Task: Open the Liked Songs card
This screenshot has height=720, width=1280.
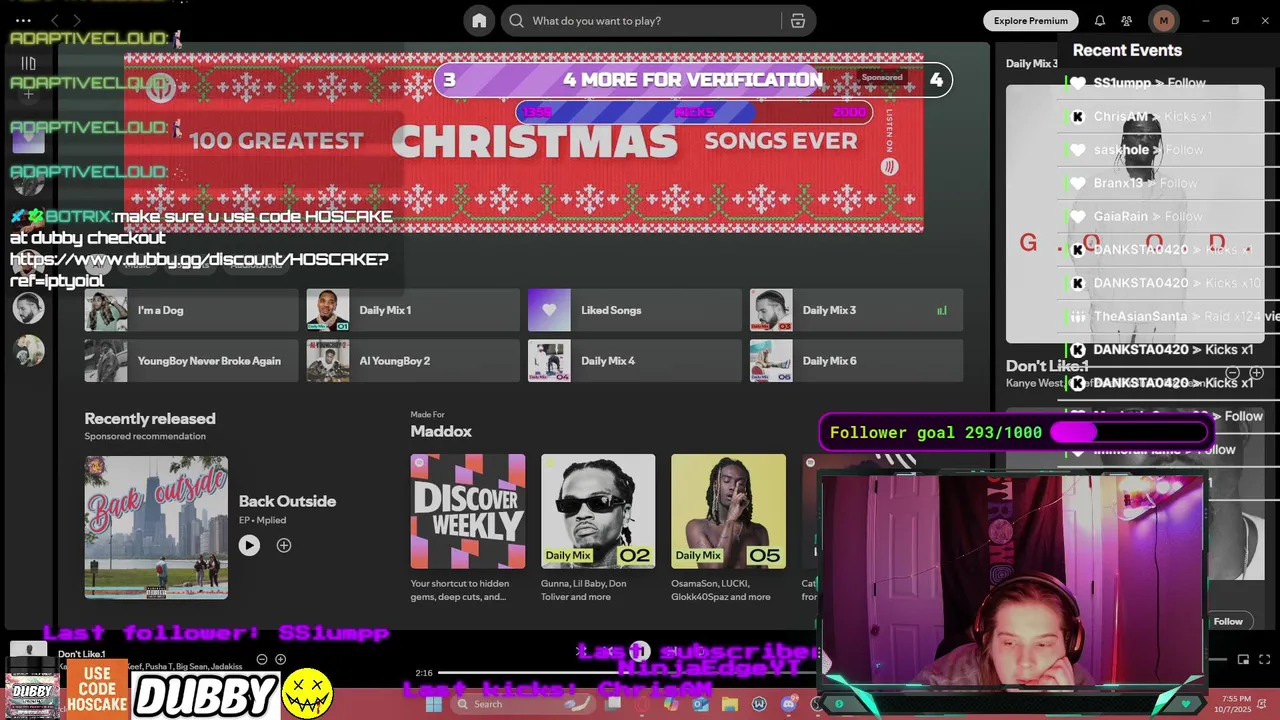Action: tap(635, 310)
